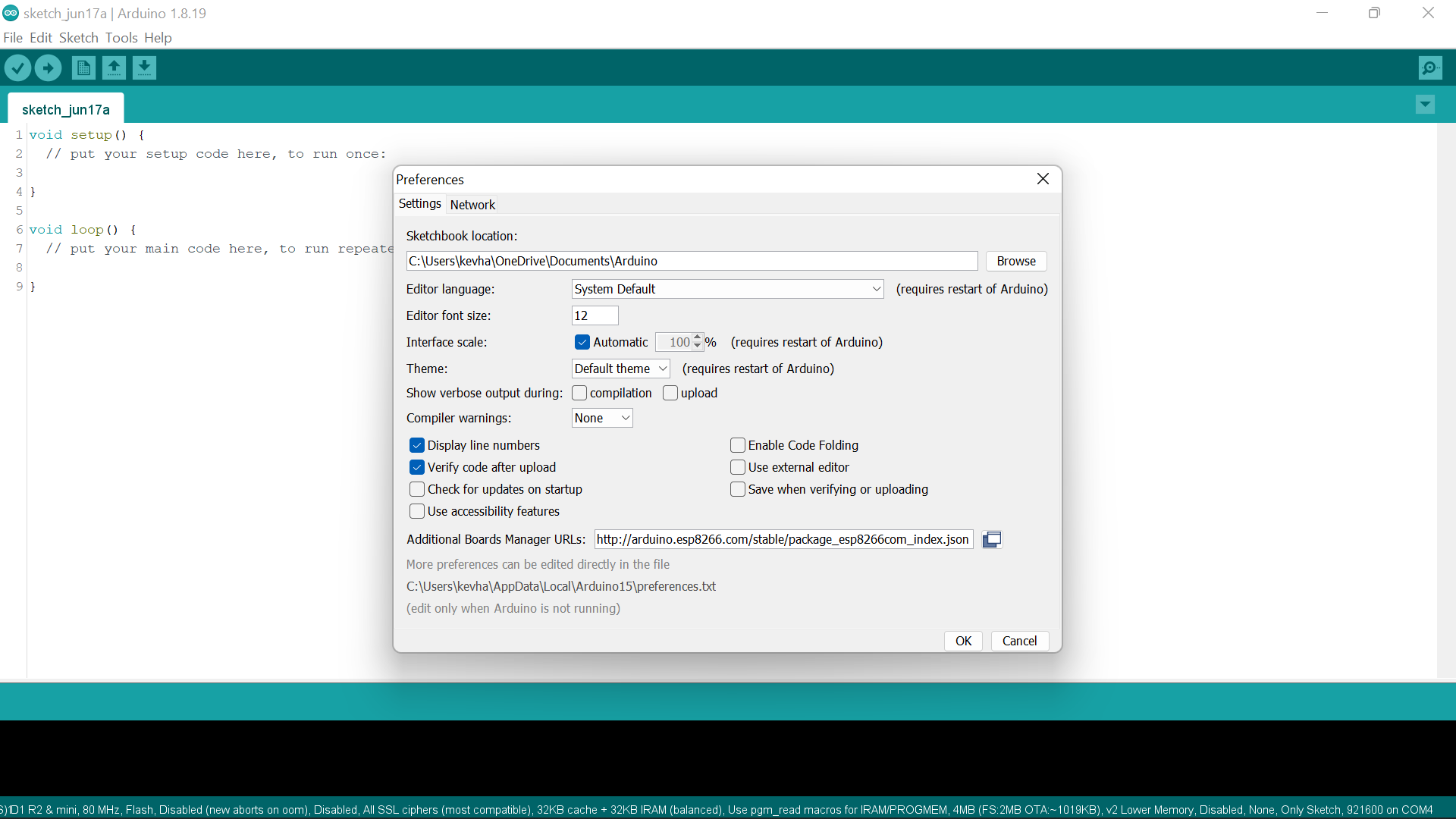
Task: Switch to the Network tab
Action: (472, 205)
